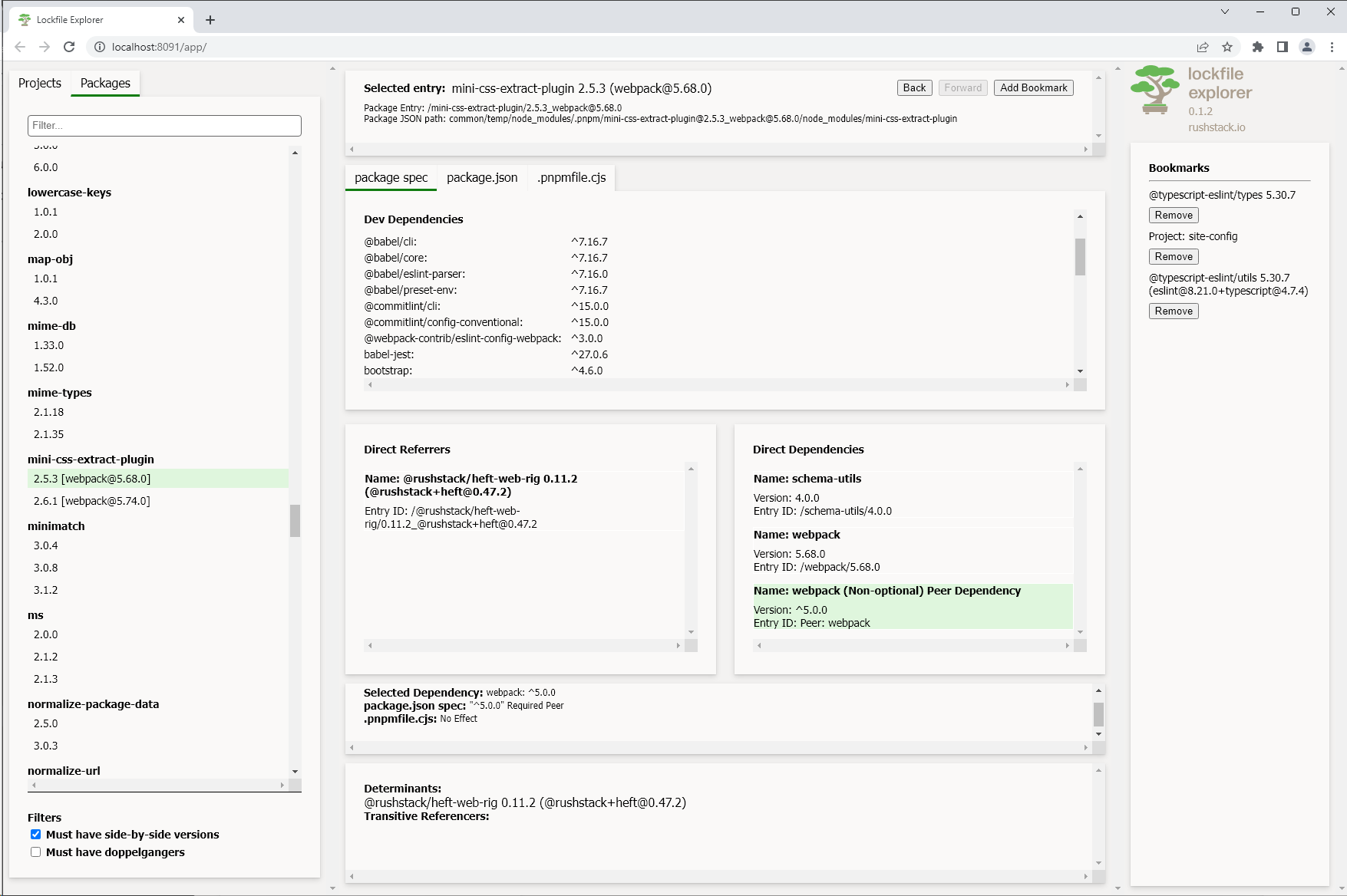
Task: Click the packages list scroll-up arrow
Action: click(x=295, y=153)
